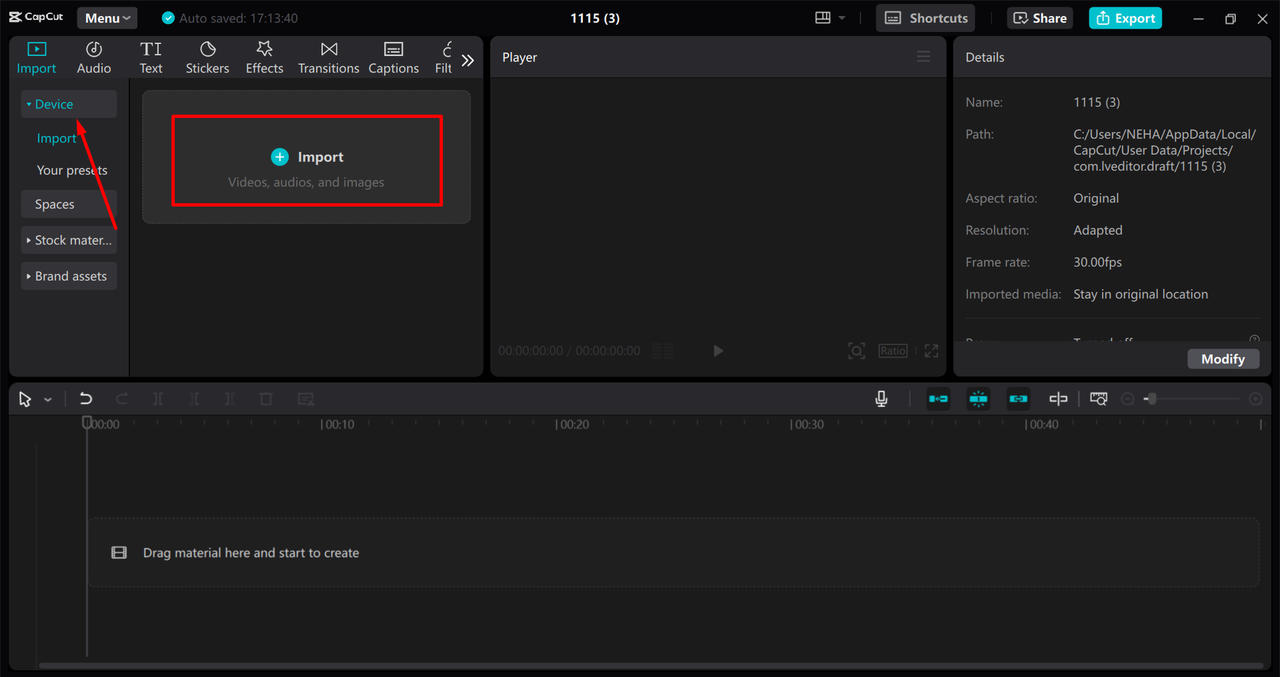Image resolution: width=1280 pixels, height=677 pixels.
Task: Show more tabs with double chevron
Action: pos(468,60)
